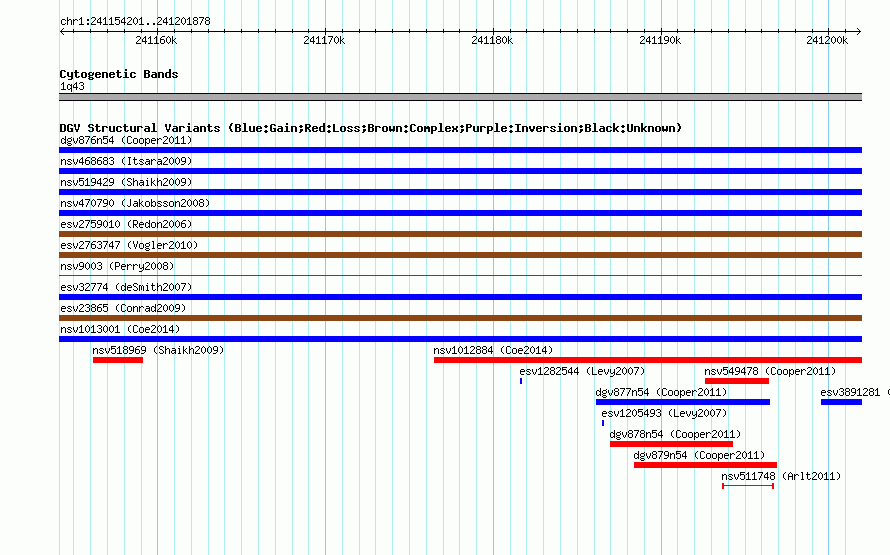Viewport: 890px width, 555px height.
Task: Select the long red bar under nsv1012884
Action: pyautogui.click(x=648, y=360)
